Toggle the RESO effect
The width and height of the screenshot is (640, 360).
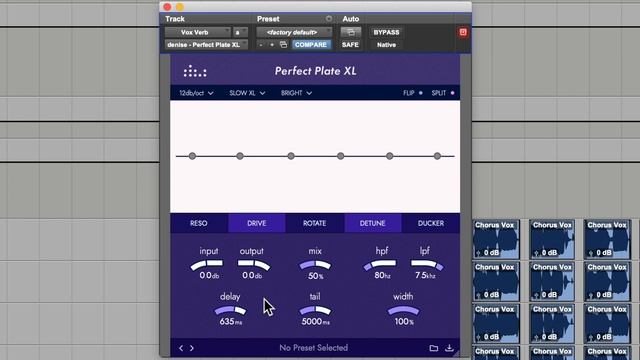pos(199,223)
